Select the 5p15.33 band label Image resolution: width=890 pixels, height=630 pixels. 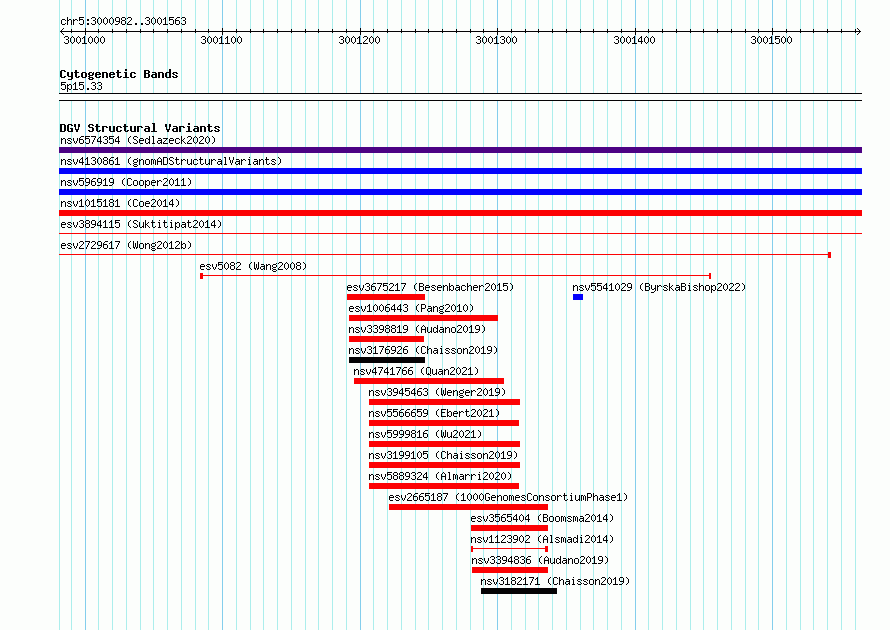(x=81, y=86)
